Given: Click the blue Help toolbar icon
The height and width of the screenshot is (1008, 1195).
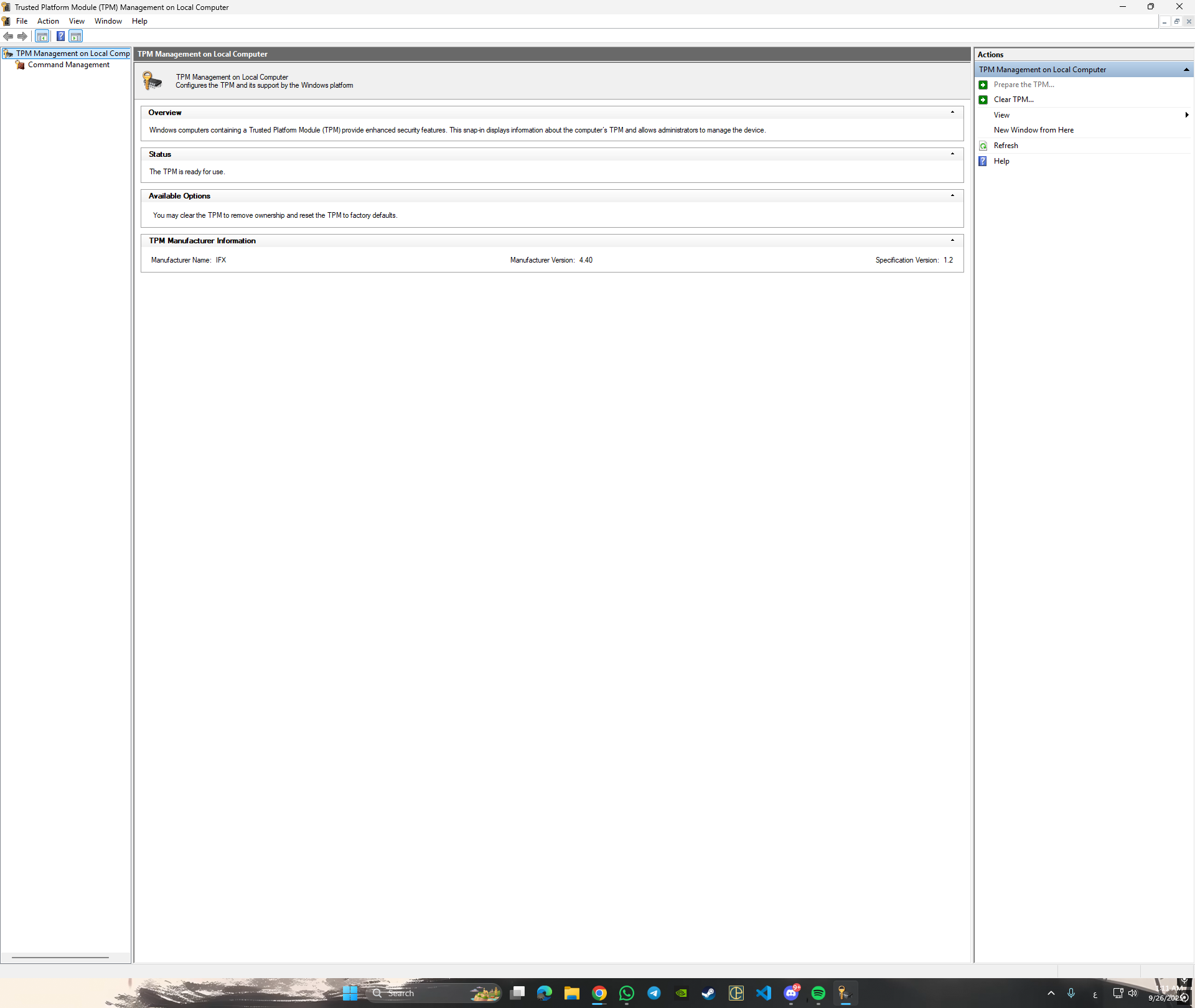Looking at the screenshot, I should tap(60, 37).
